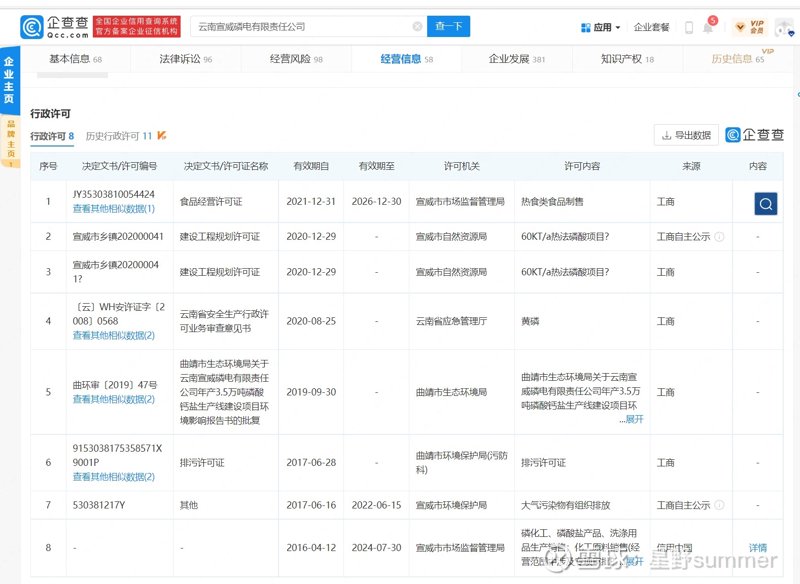The width and height of the screenshot is (800, 584).
Task: Open the 应用 dropdown menu
Action: pyautogui.click(x=601, y=28)
